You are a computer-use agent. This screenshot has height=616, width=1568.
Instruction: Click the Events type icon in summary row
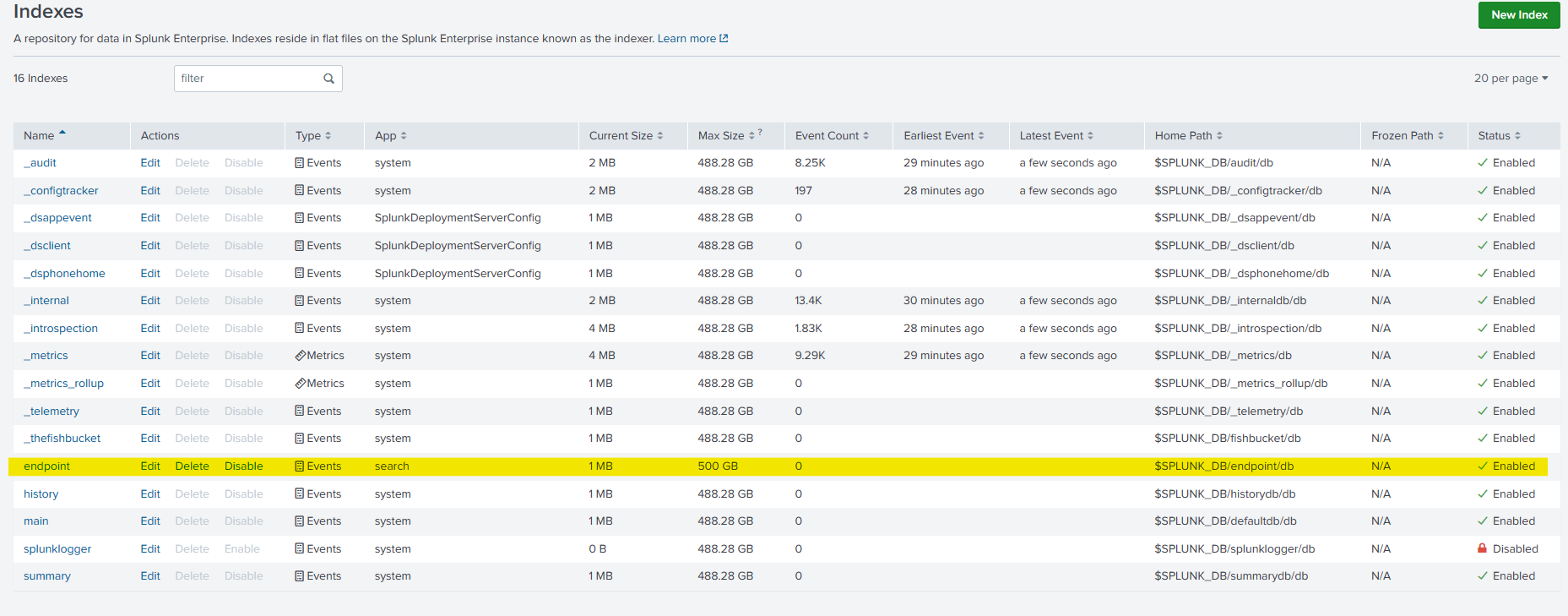tap(300, 576)
